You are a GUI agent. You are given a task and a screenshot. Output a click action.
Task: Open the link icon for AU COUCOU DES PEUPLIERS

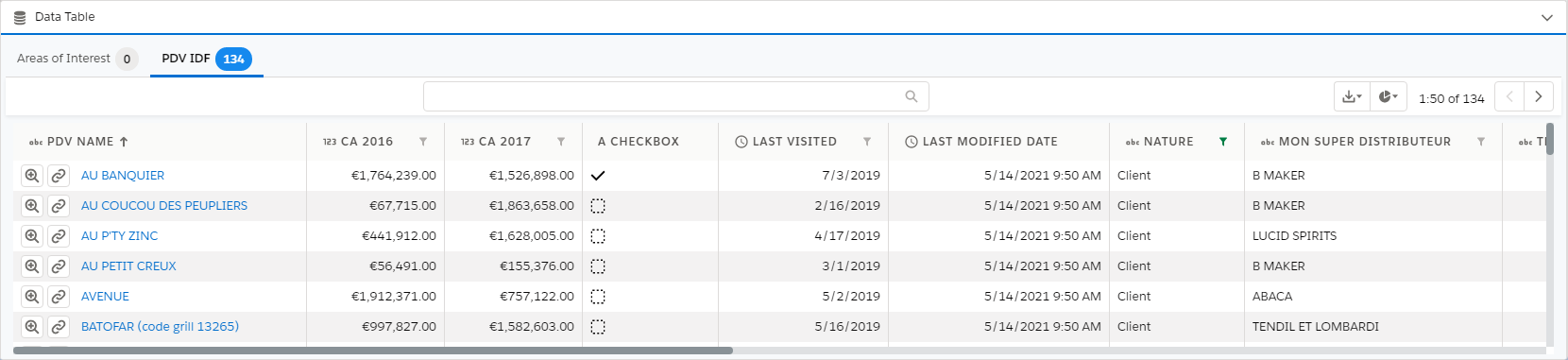pos(59,206)
